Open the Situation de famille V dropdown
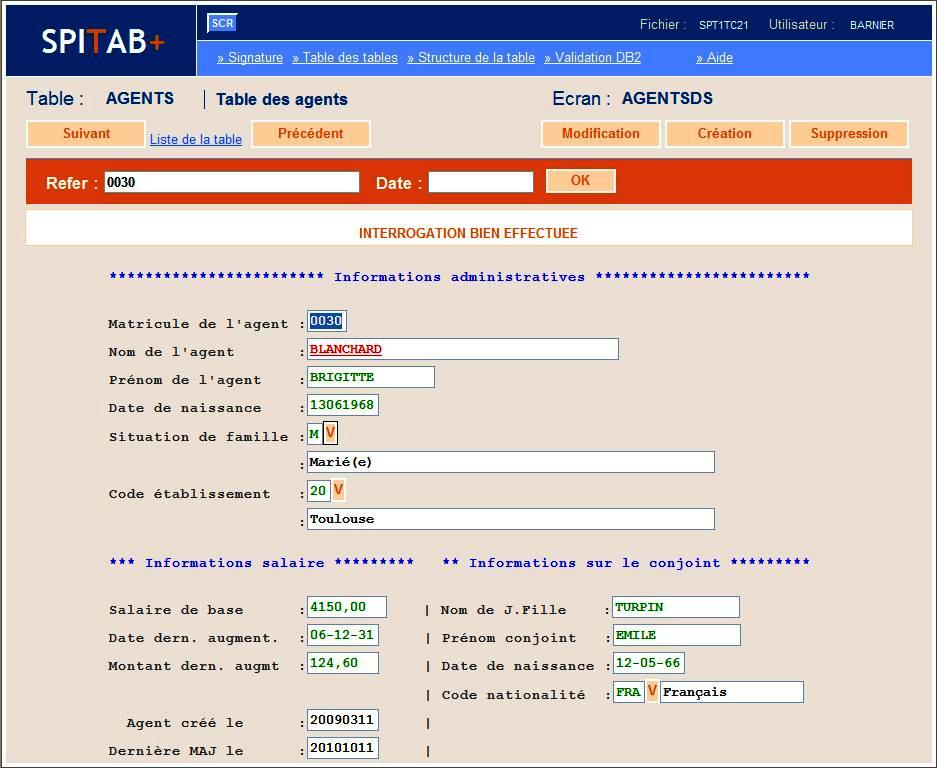 tap(331, 434)
